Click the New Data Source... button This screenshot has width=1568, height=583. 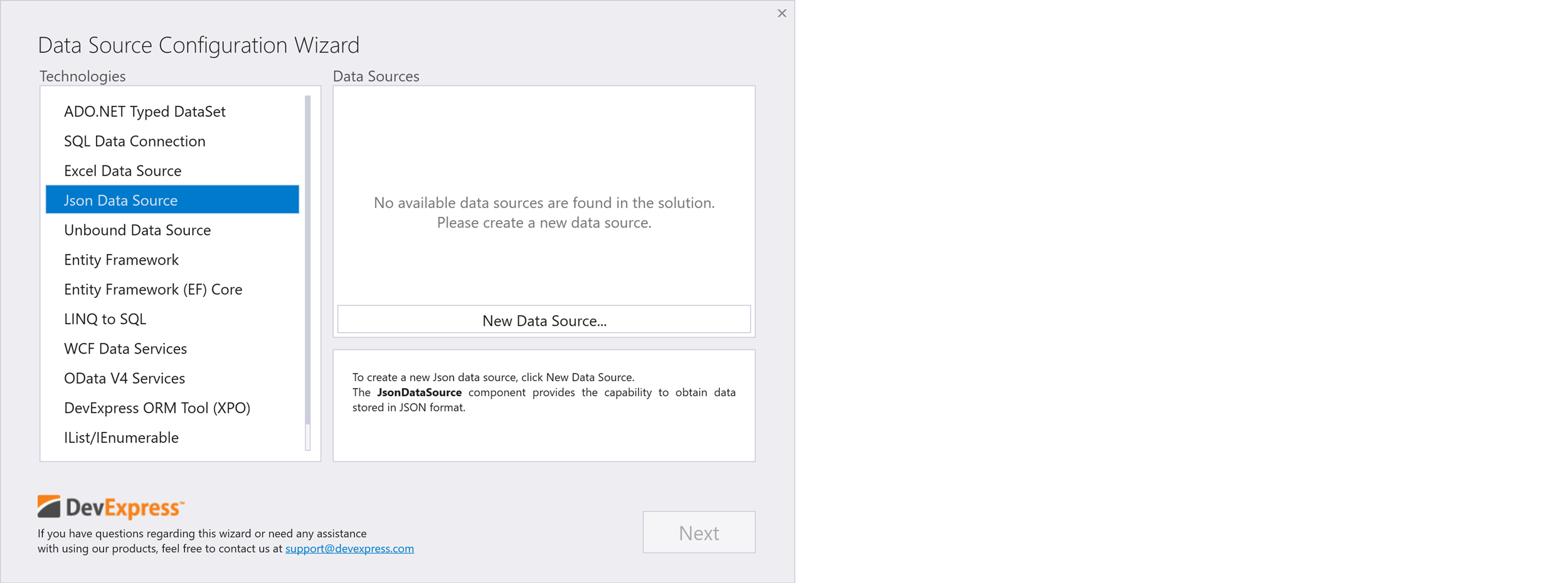click(x=544, y=320)
